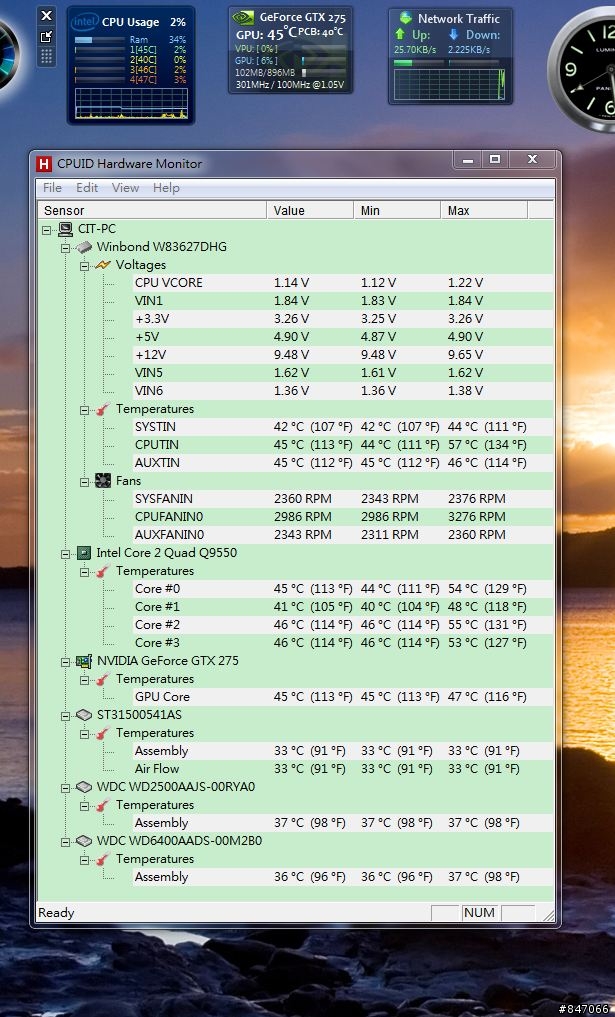Collapse the NVIDIA GeForce GTX 275 node
The image size is (615, 1017).
pos(65,662)
